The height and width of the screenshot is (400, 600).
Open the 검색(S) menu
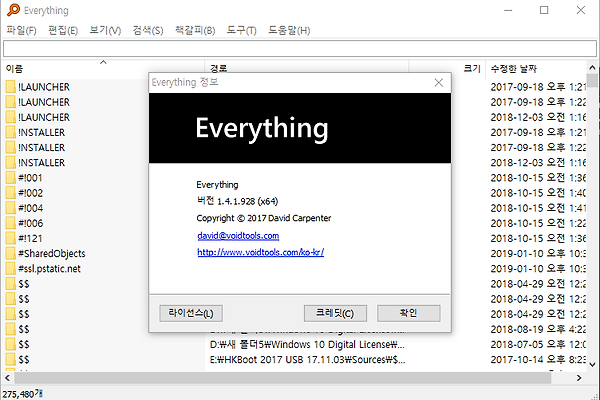[147, 30]
